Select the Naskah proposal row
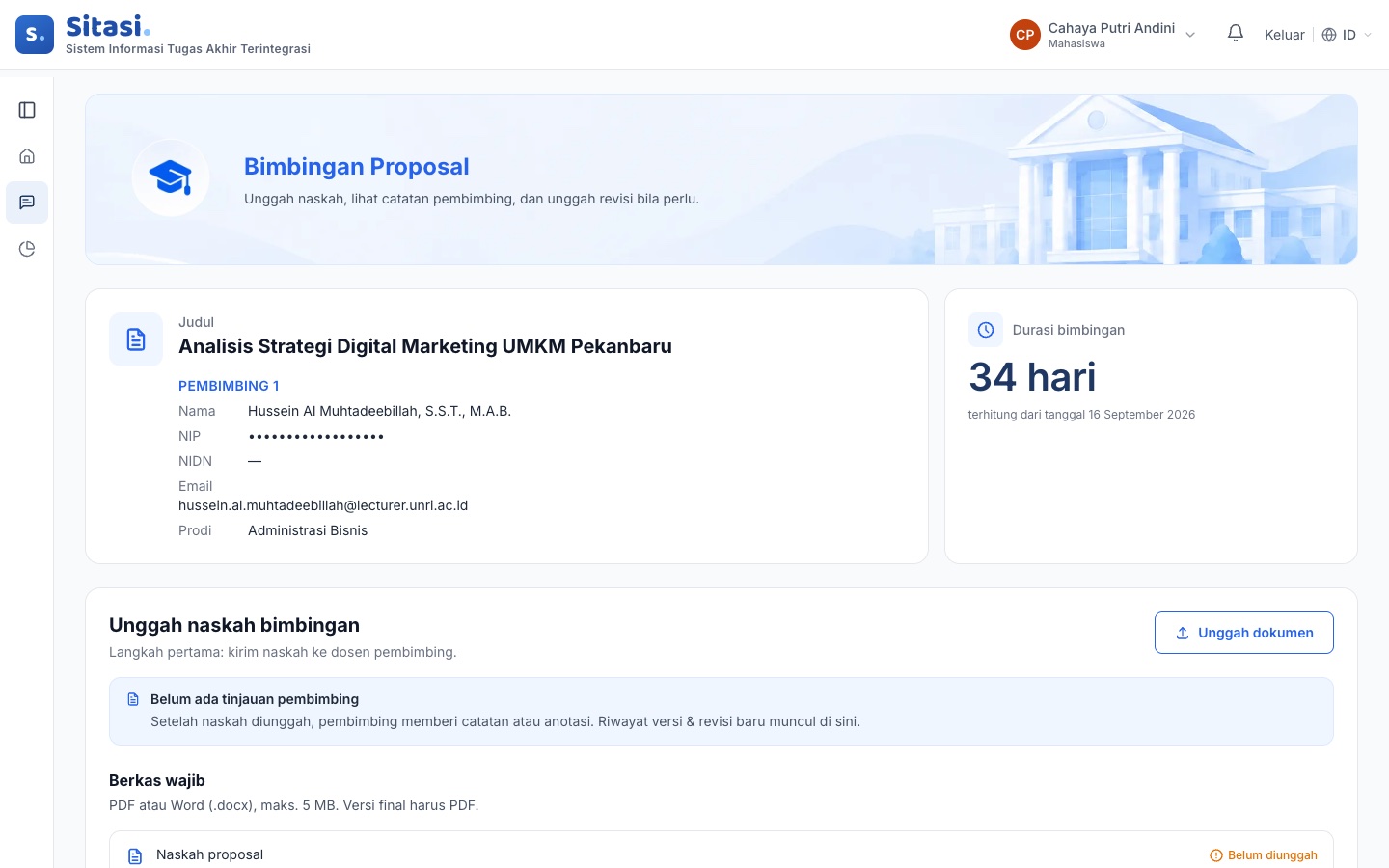The height and width of the screenshot is (868, 1389). point(722,851)
